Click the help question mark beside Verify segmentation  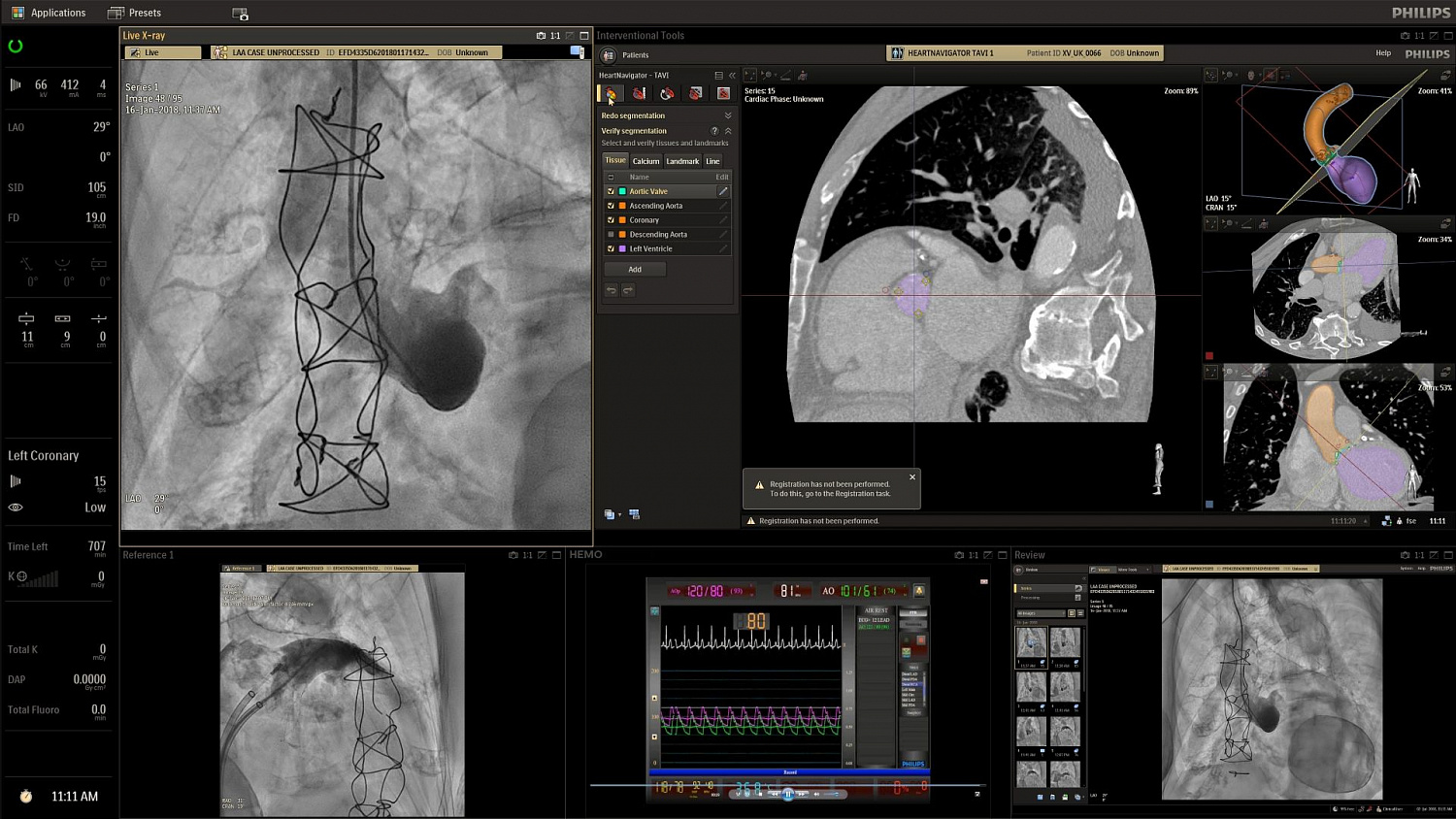click(x=714, y=131)
